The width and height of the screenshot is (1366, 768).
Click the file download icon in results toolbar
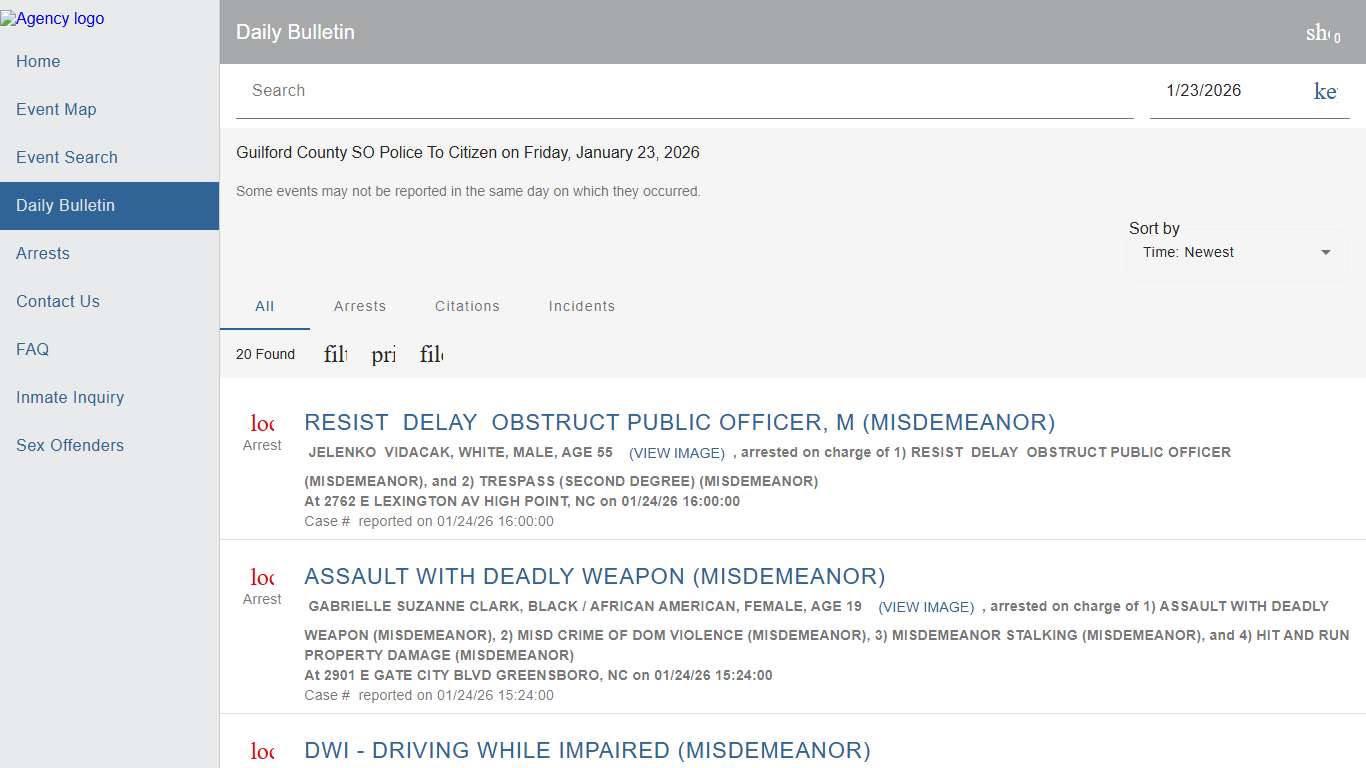click(x=431, y=354)
